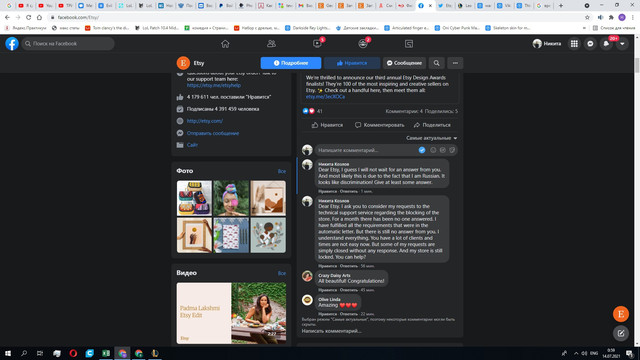Click the Сообщение button
The image size is (640, 360).
tap(404, 63)
